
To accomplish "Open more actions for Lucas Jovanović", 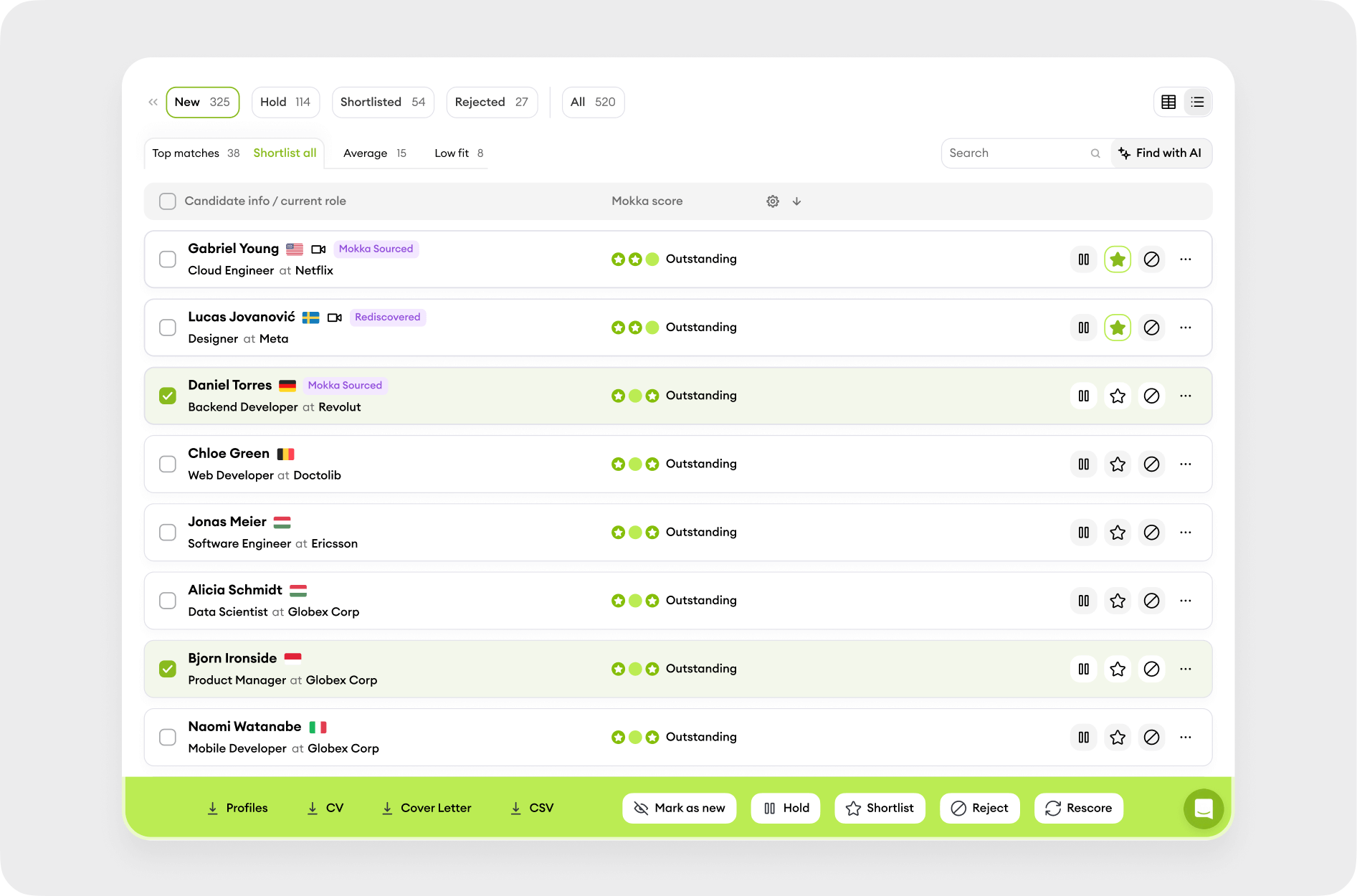I will coord(1186,327).
